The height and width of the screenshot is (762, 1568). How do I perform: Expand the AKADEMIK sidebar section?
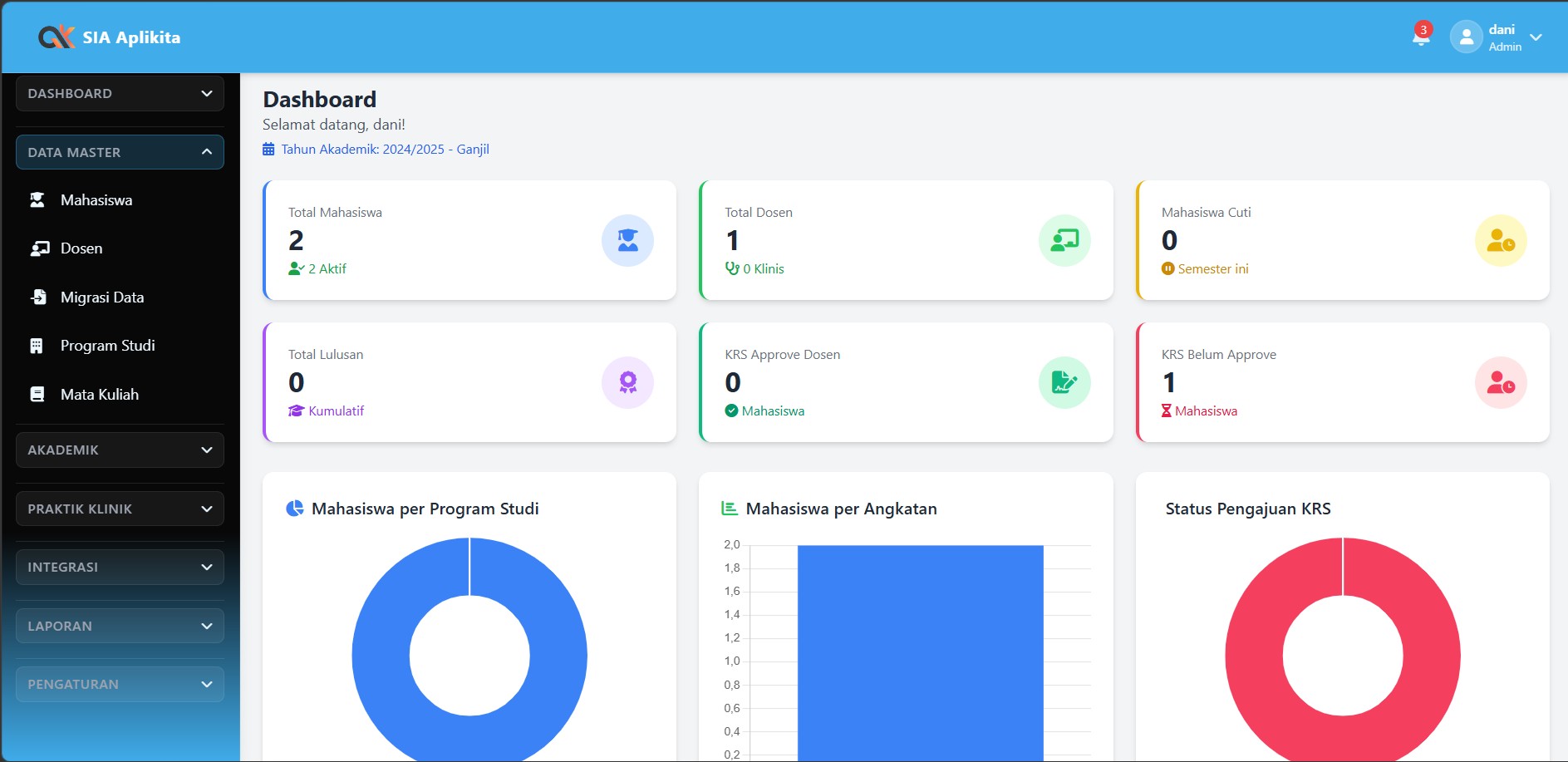point(119,450)
